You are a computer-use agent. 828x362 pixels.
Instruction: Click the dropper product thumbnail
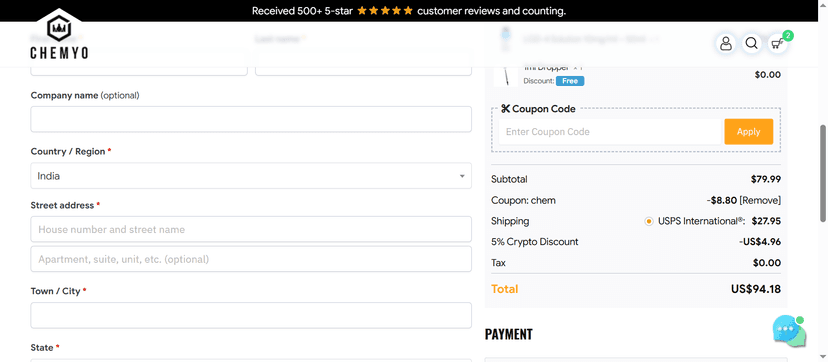pos(505,75)
